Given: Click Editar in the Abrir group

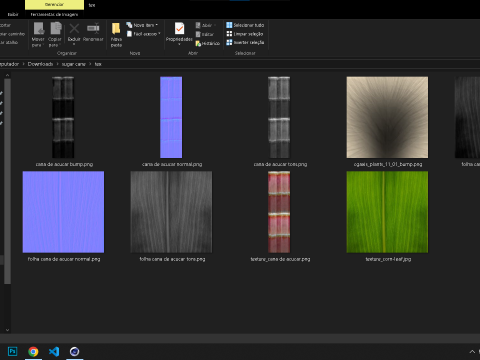Looking at the screenshot, I should pyautogui.click(x=205, y=34).
